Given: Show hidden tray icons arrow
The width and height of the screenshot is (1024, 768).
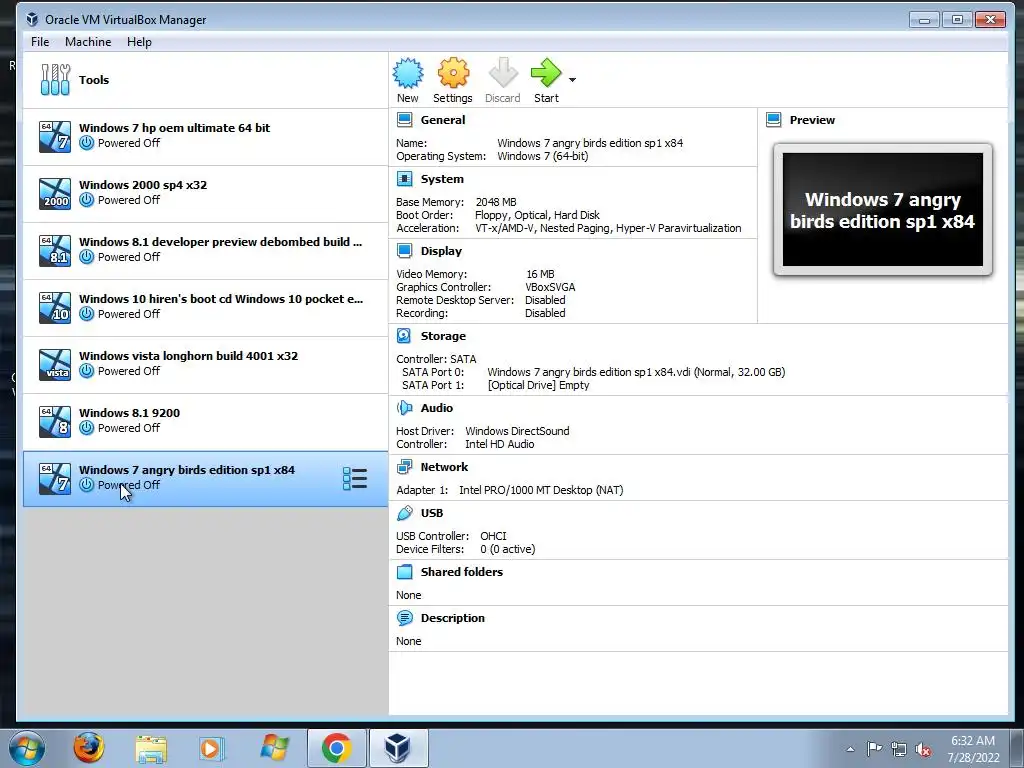Looking at the screenshot, I should click(850, 749).
